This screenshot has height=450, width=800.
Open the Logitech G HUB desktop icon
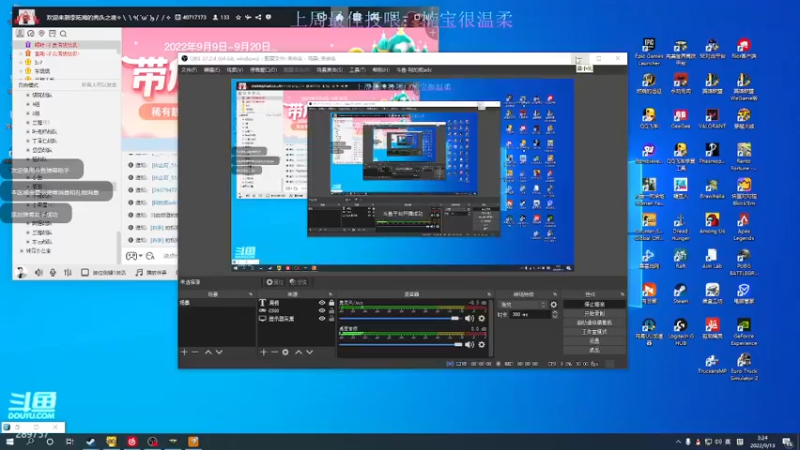click(680, 332)
